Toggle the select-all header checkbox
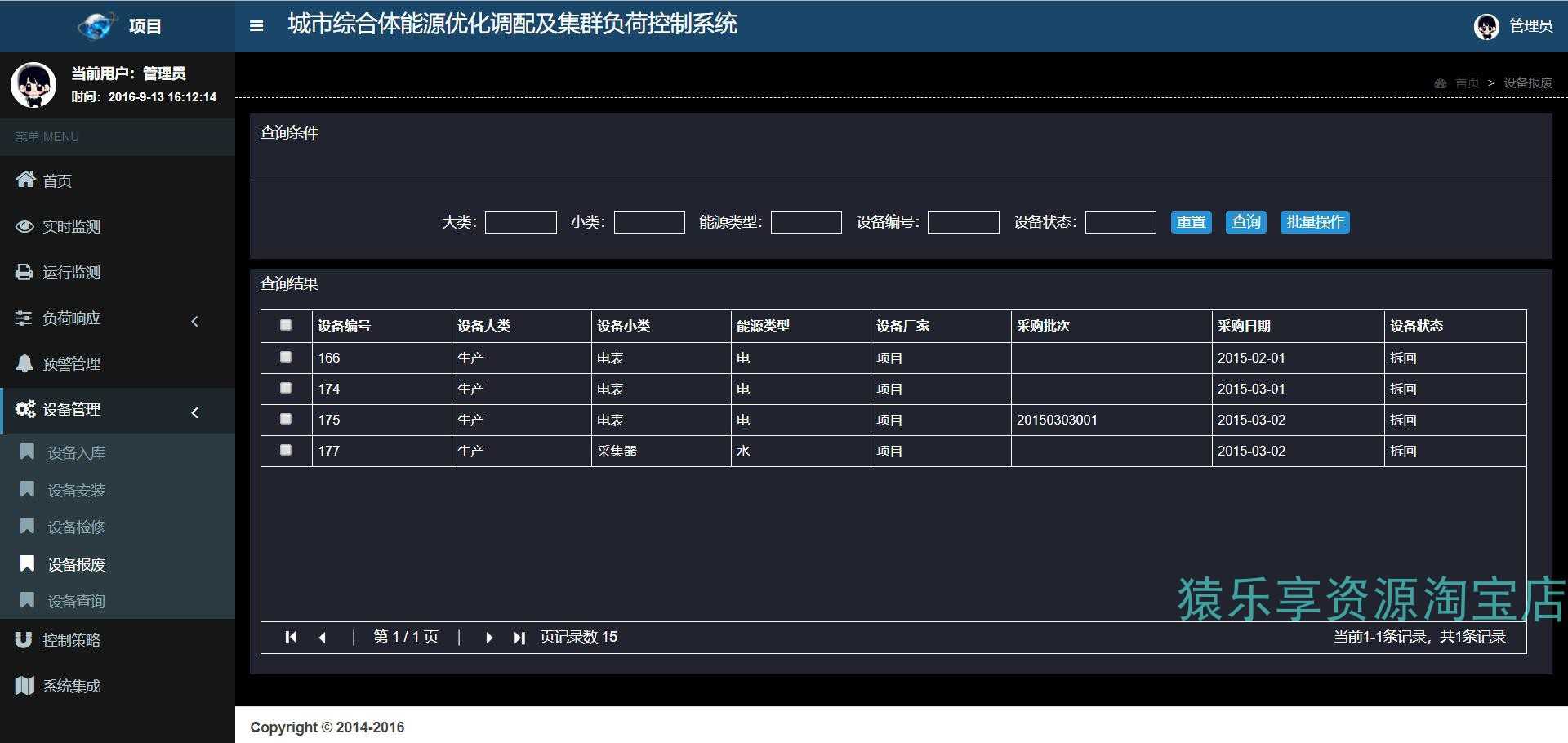Image resolution: width=1568 pixels, height=743 pixels. coord(286,325)
